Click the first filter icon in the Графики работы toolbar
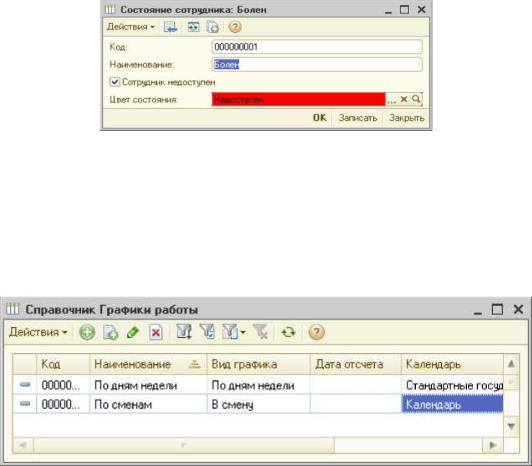Image resolution: width=532 pixels, height=466 pixels. pyautogui.click(x=184, y=332)
